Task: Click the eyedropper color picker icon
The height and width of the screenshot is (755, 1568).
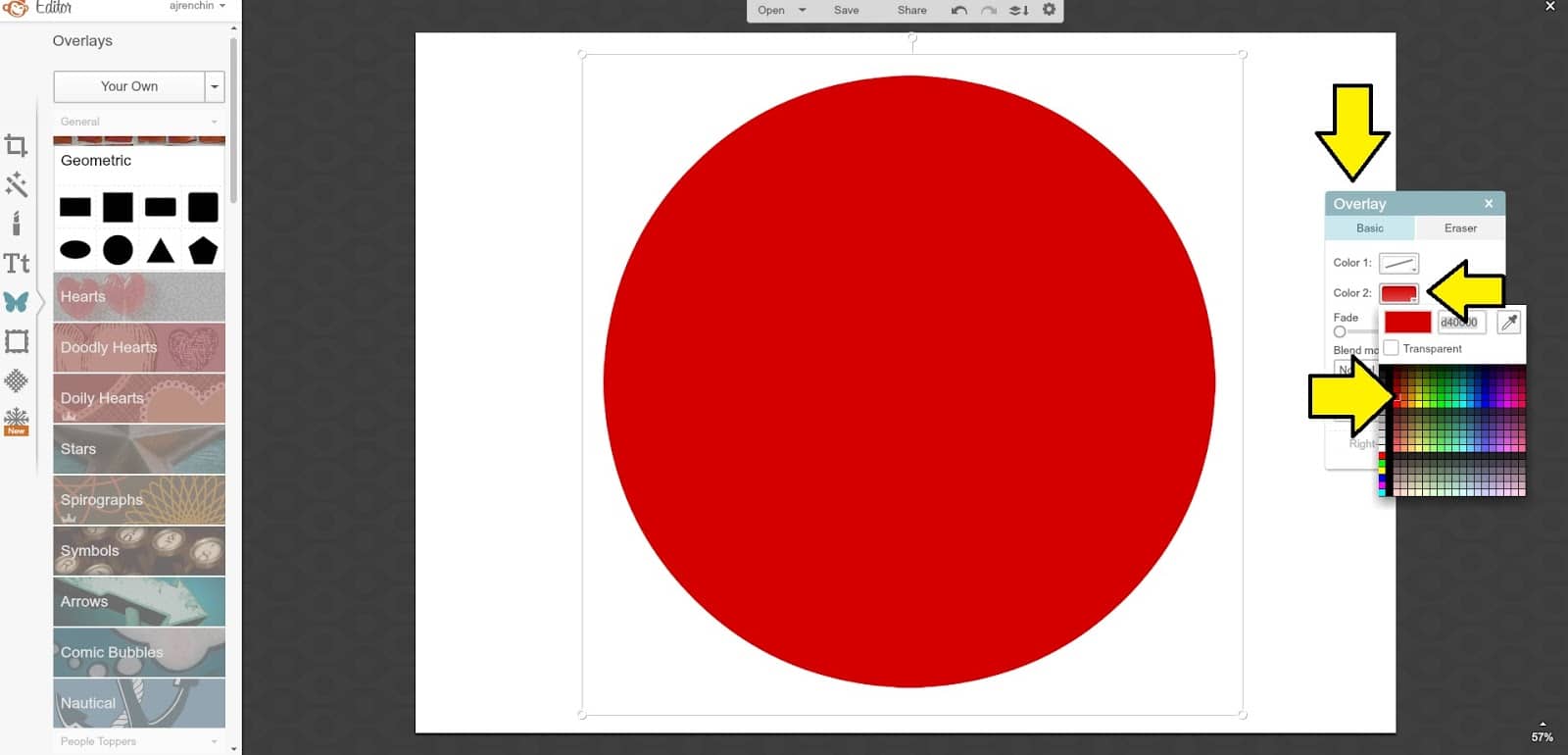Action: point(1509,322)
